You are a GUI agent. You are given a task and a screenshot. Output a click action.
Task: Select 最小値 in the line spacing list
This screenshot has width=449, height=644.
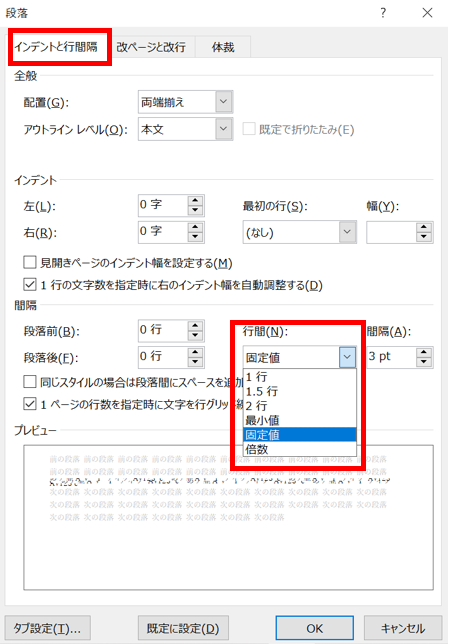pos(299,420)
